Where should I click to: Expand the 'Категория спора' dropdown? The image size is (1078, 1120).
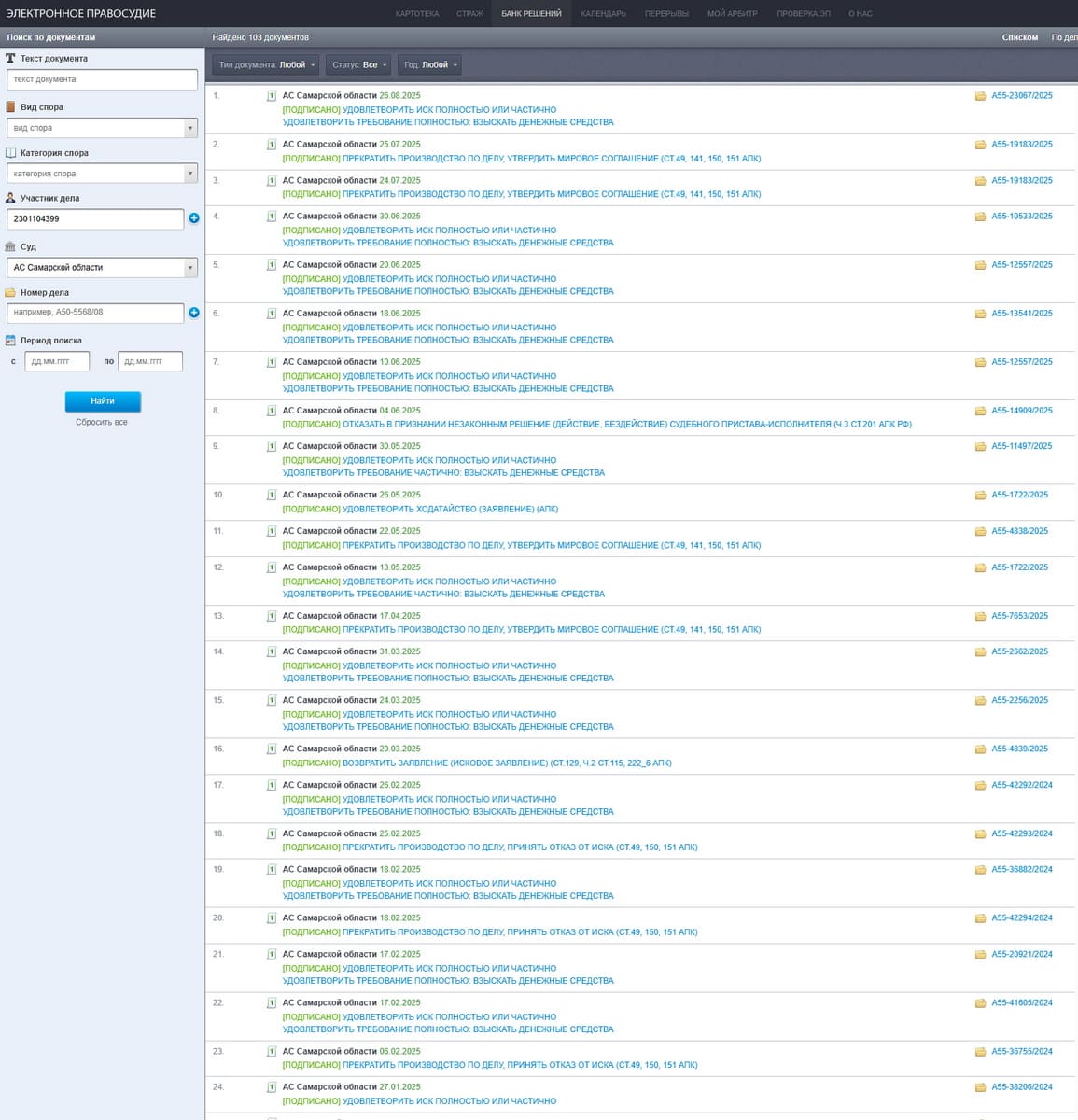[102, 174]
